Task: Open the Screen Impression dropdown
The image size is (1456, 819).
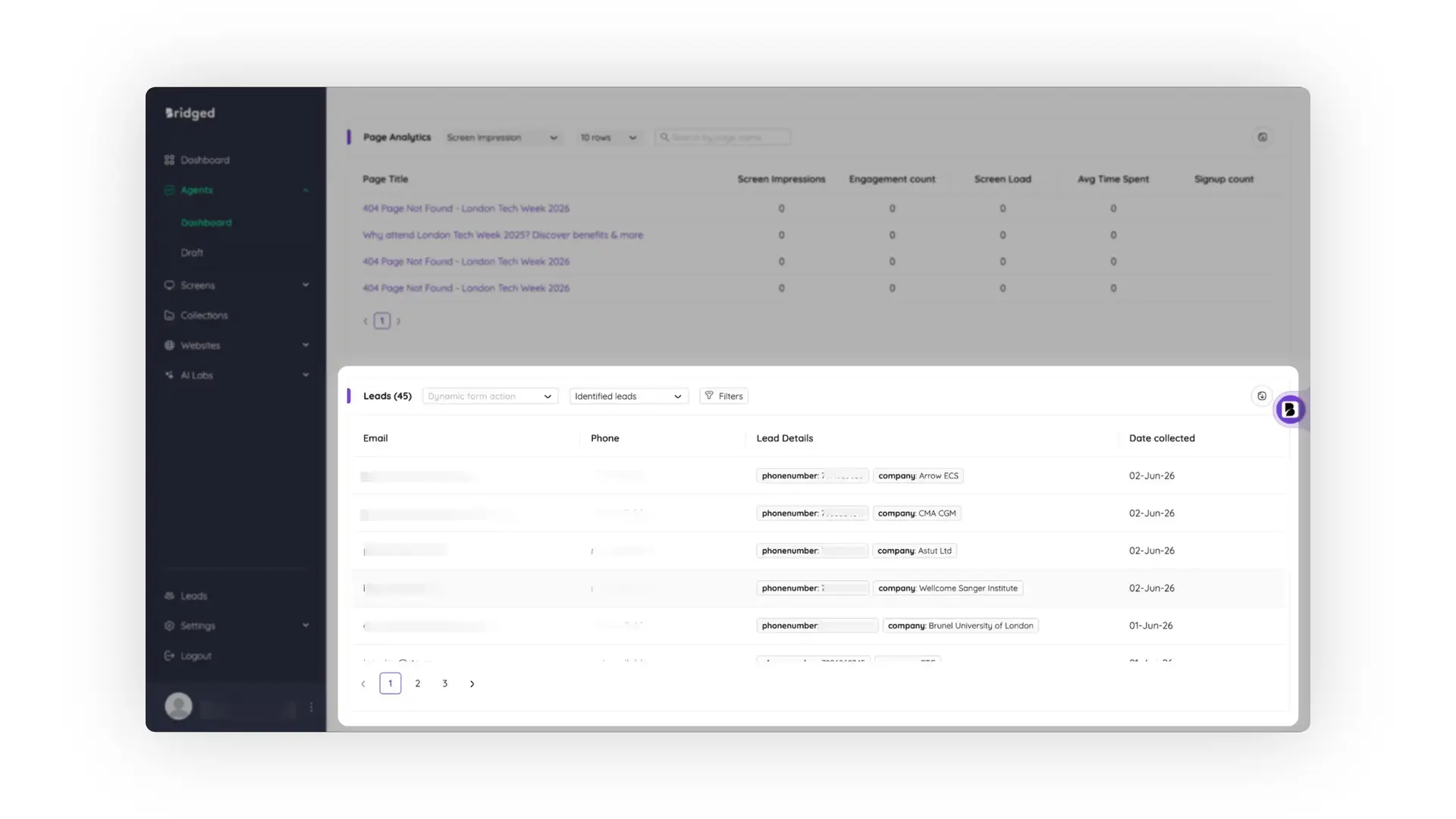Action: click(502, 137)
